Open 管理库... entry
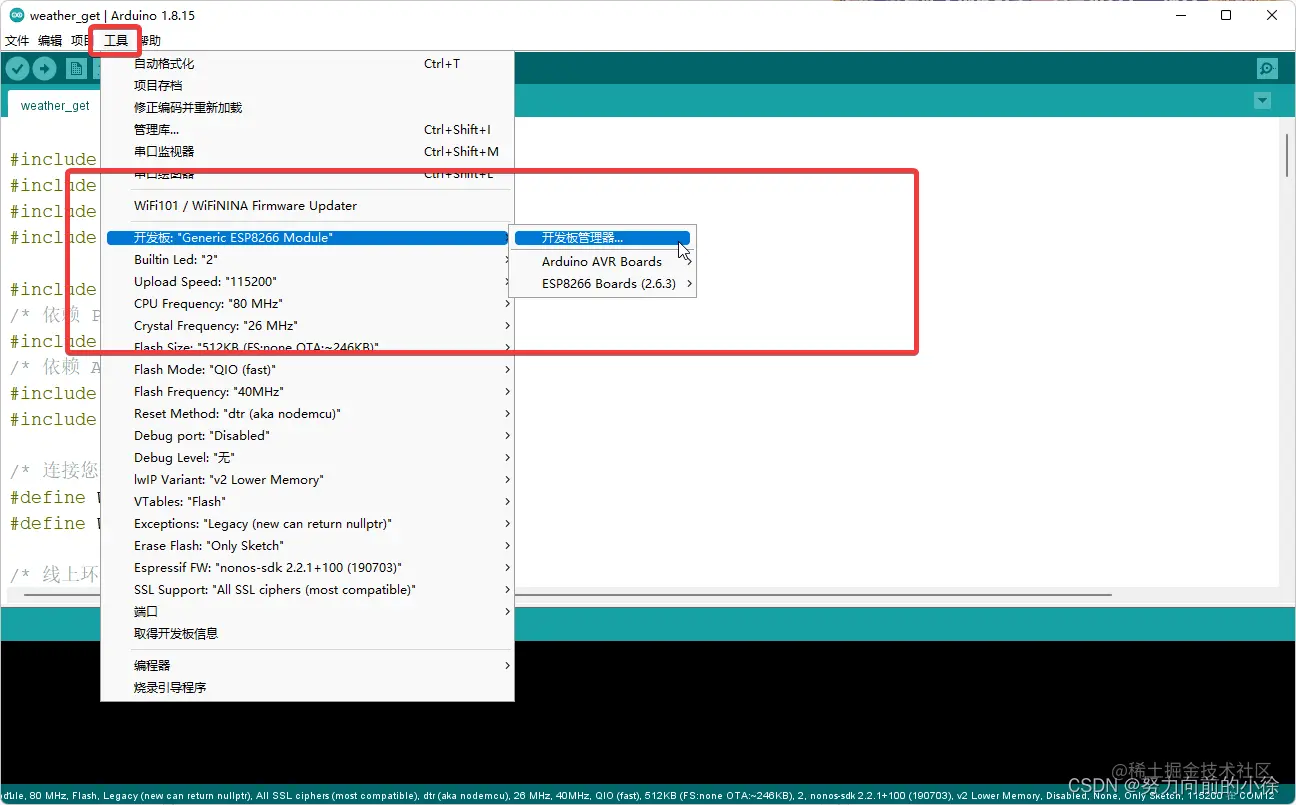The height and width of the screenshot is (805, 1296). [307, 129]
